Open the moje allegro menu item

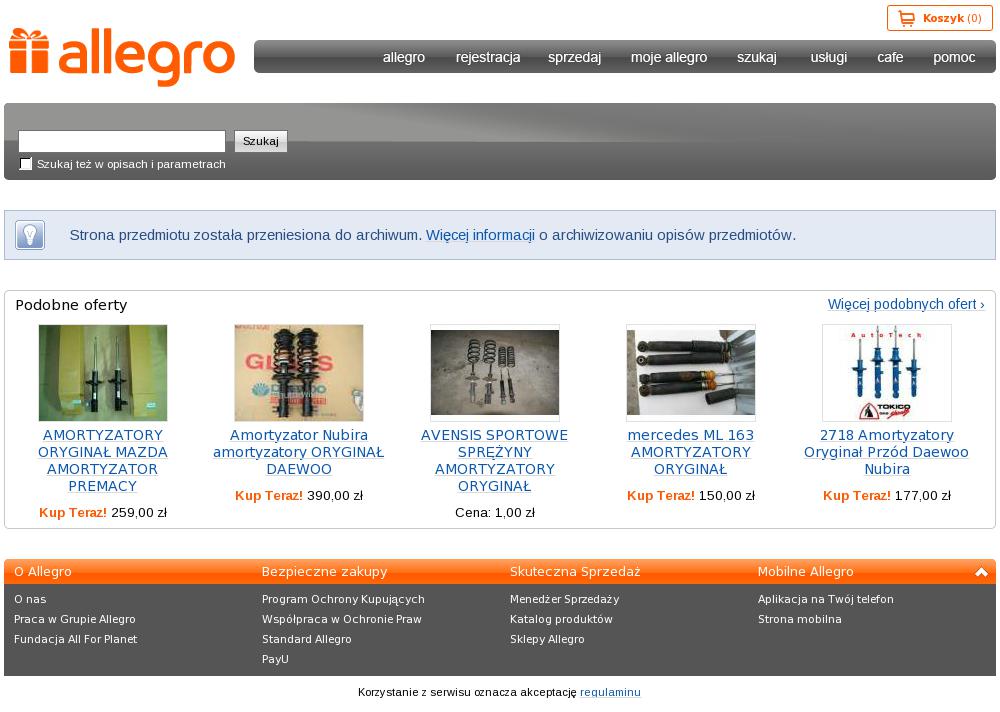[668, 57]
